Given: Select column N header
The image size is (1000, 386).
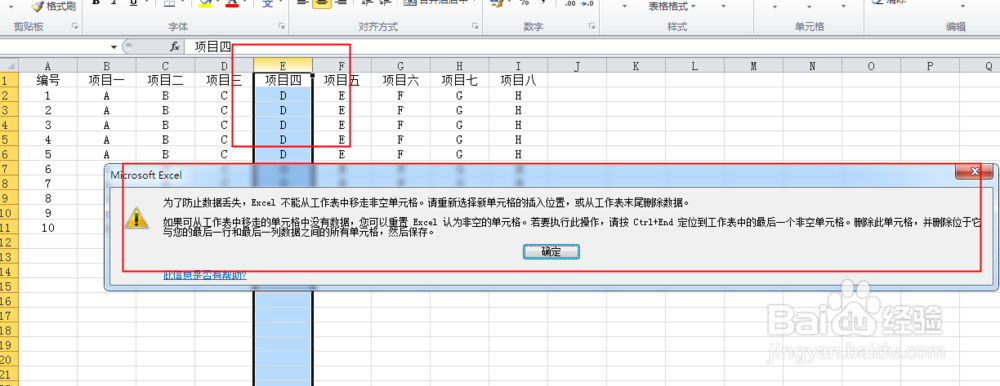Looking at the screenshot, I should pyautogui.click(x=812, y=66).
